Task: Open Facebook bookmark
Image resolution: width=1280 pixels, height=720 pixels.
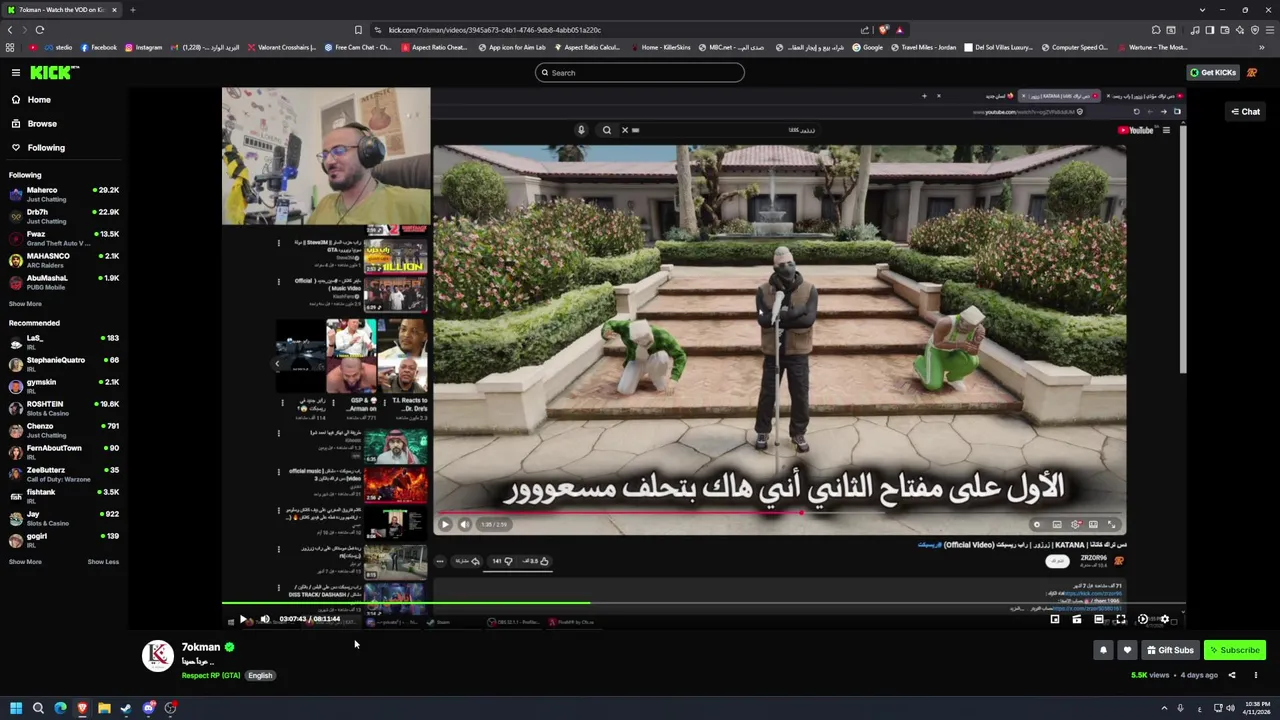Action: (98, 47)
